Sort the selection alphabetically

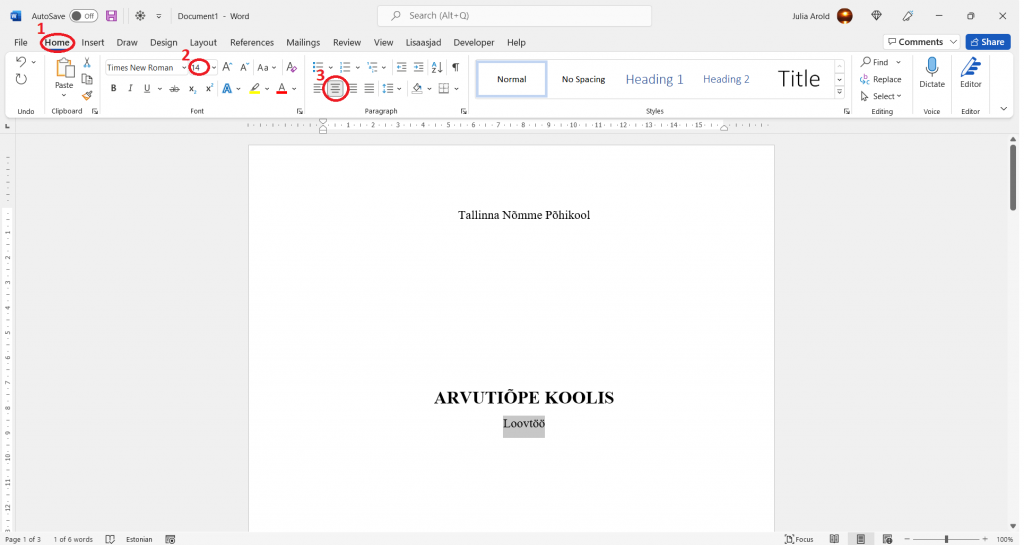click(437, 67)
